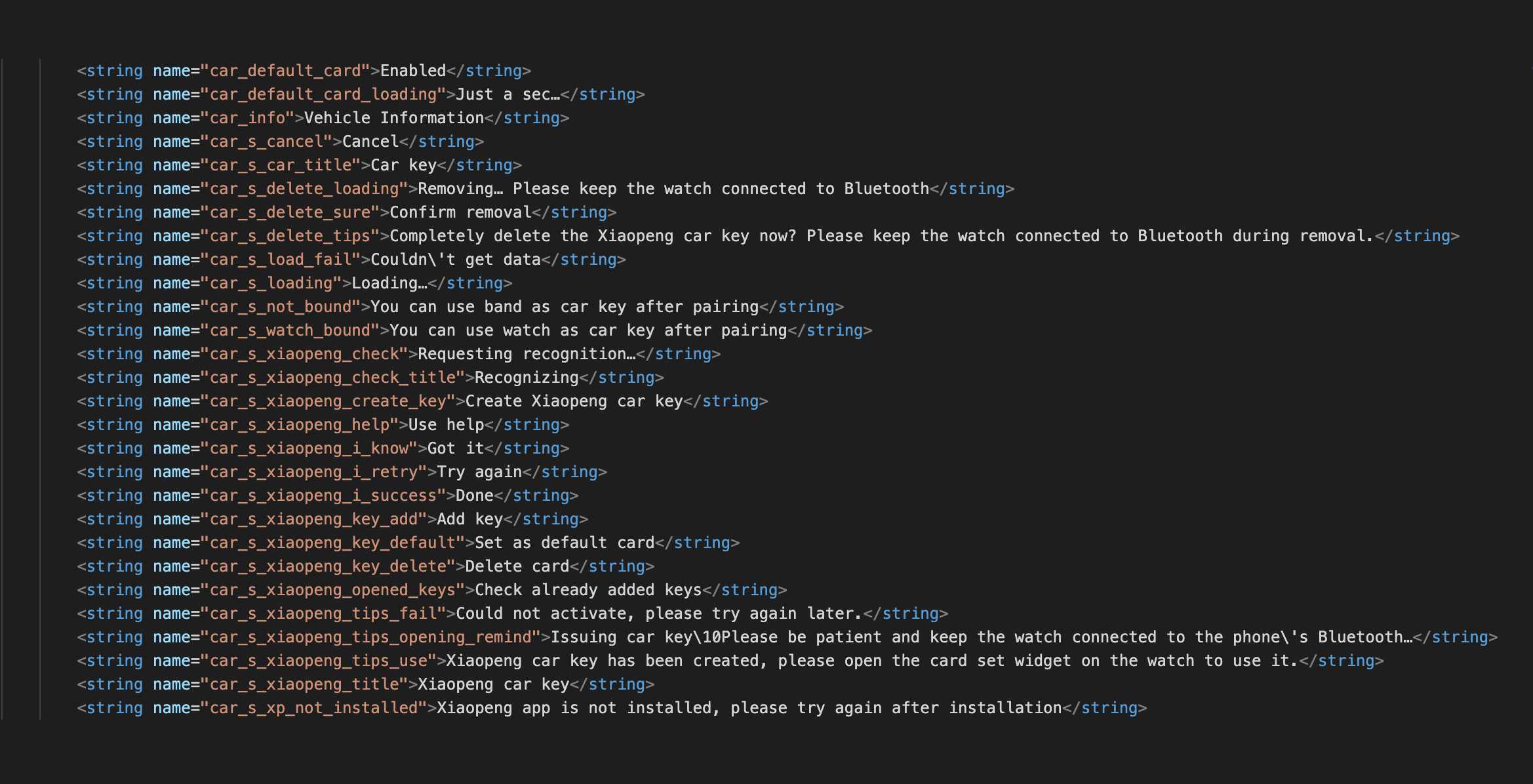Select the text "Just a sec…"
The width and height of the screenshot is (1533, 784).
click(508, 94)
